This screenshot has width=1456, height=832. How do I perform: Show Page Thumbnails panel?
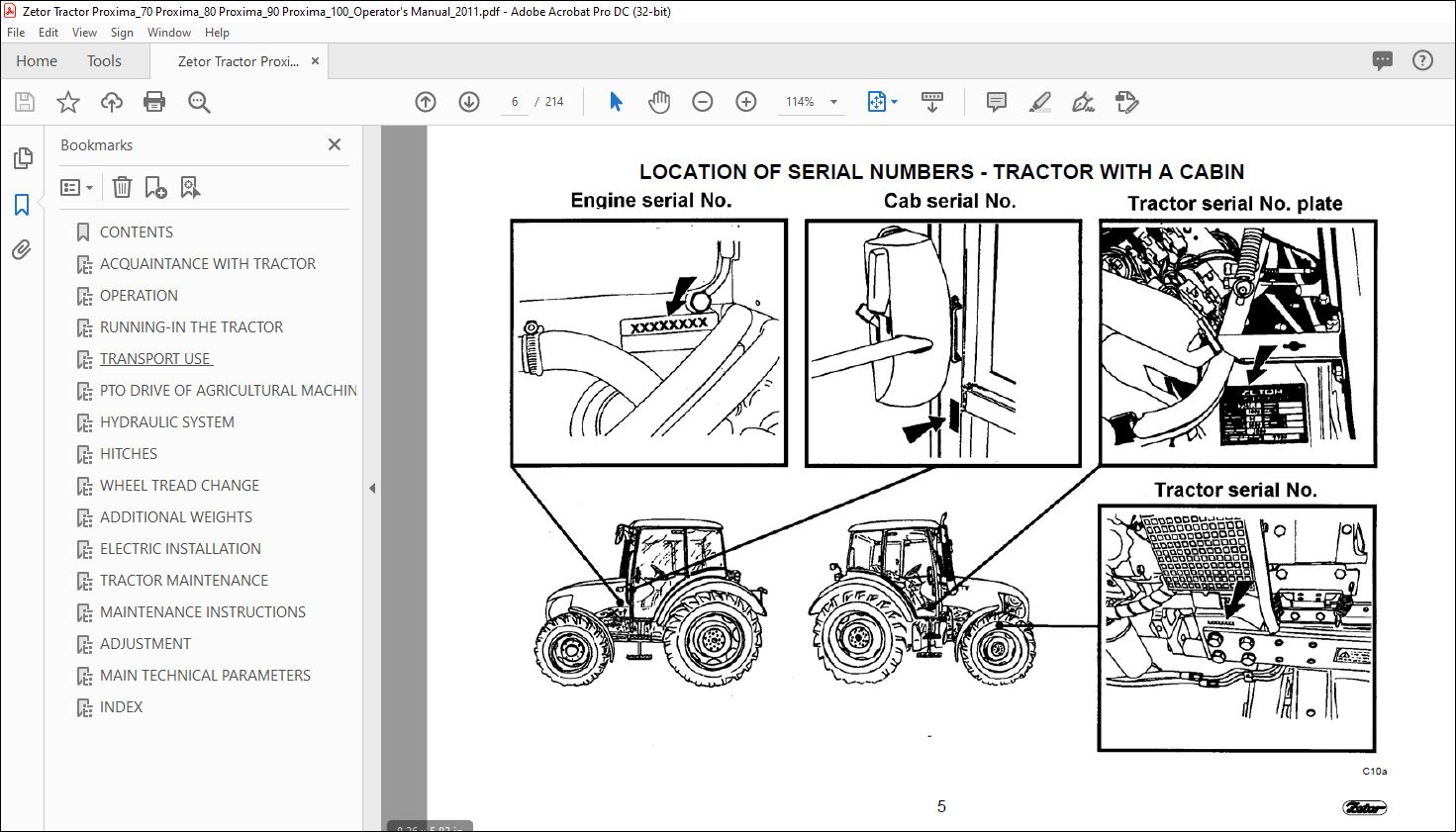point(22,158)
